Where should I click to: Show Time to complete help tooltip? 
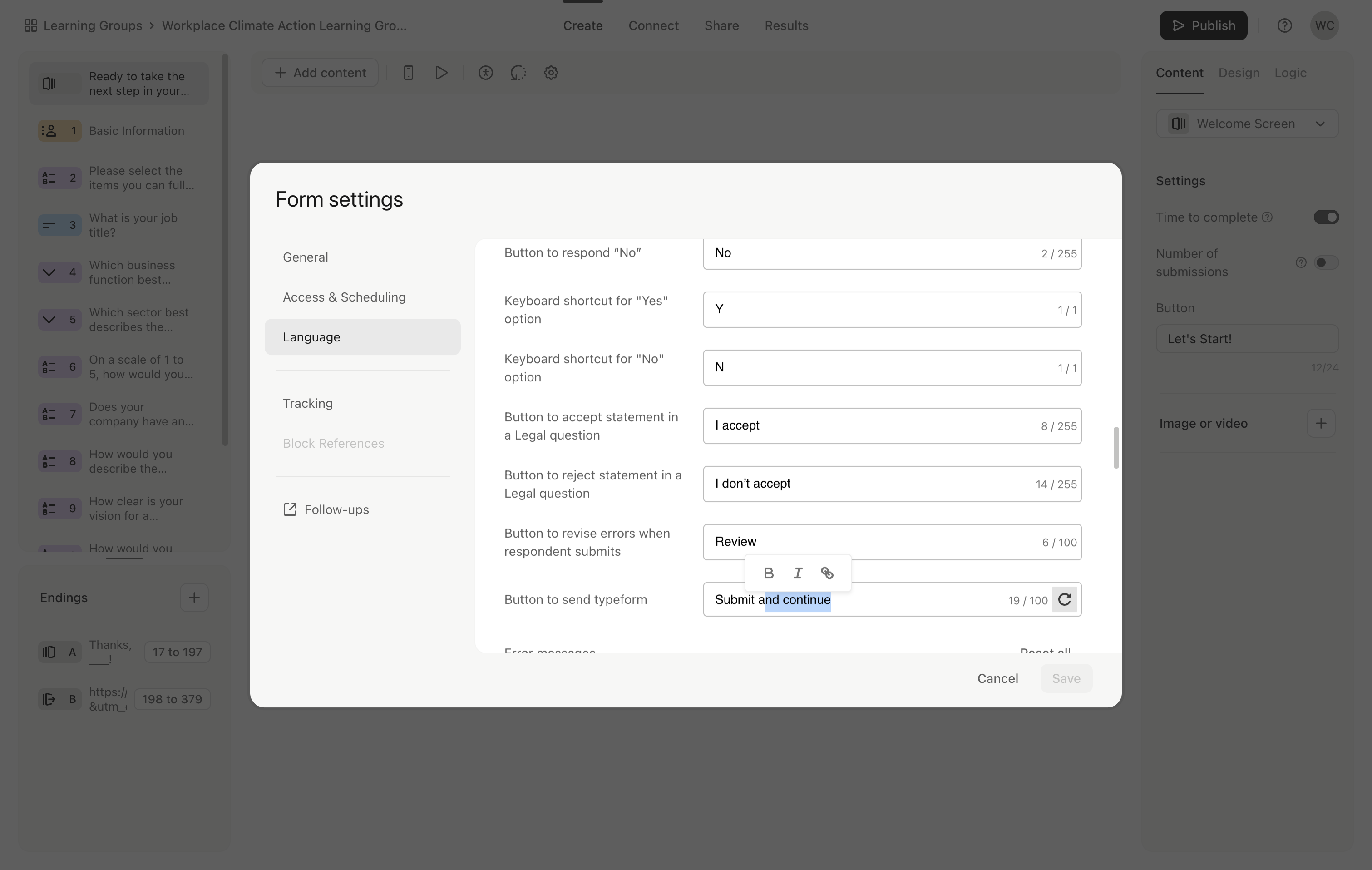(1267, 217)
